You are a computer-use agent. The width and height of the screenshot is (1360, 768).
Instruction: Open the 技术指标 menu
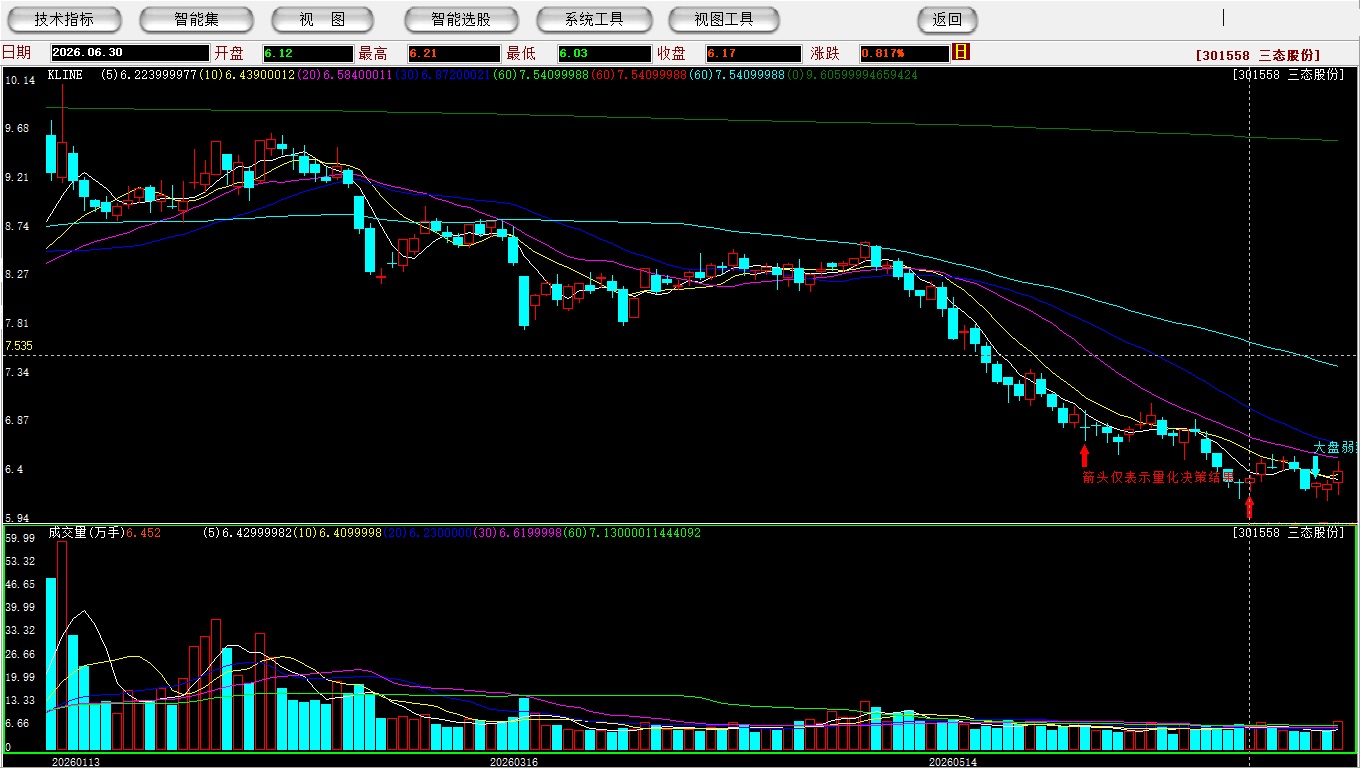[x=64, y=19]
